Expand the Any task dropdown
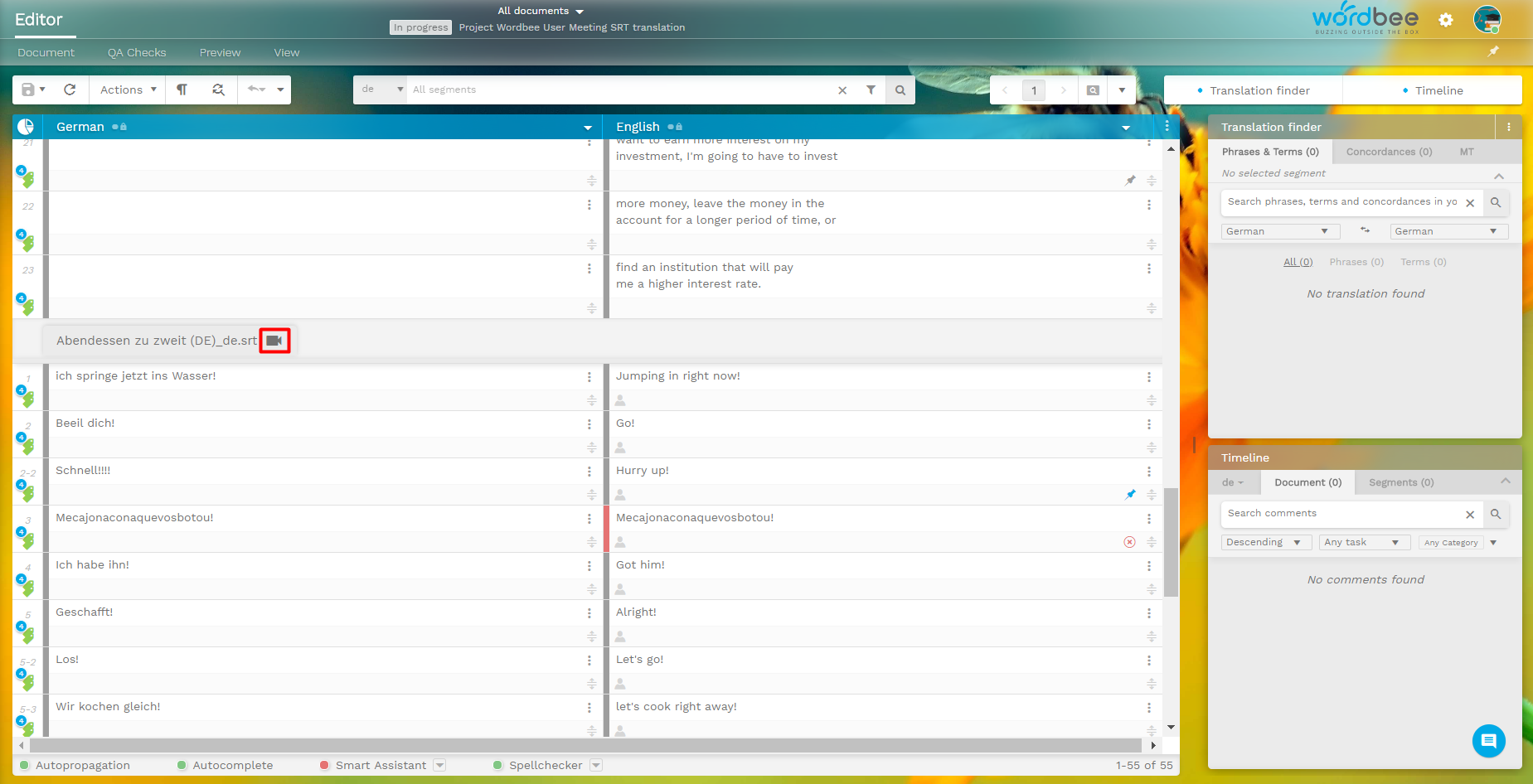 1363,542
